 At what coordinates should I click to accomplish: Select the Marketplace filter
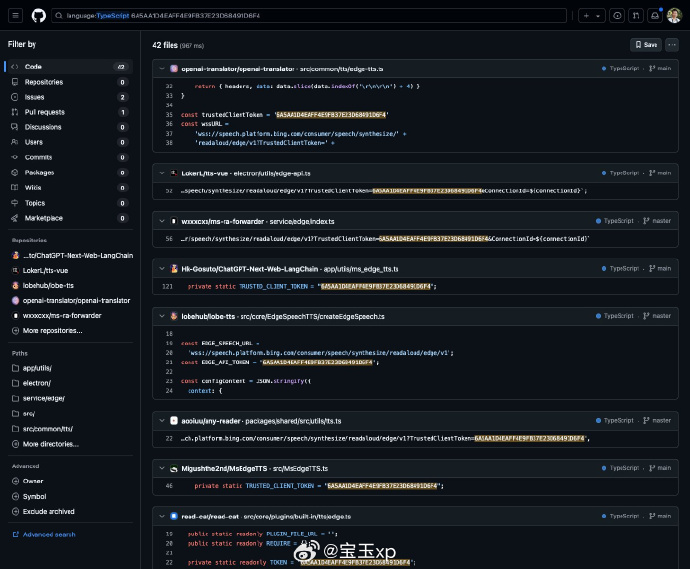click(x=70, y=218)
